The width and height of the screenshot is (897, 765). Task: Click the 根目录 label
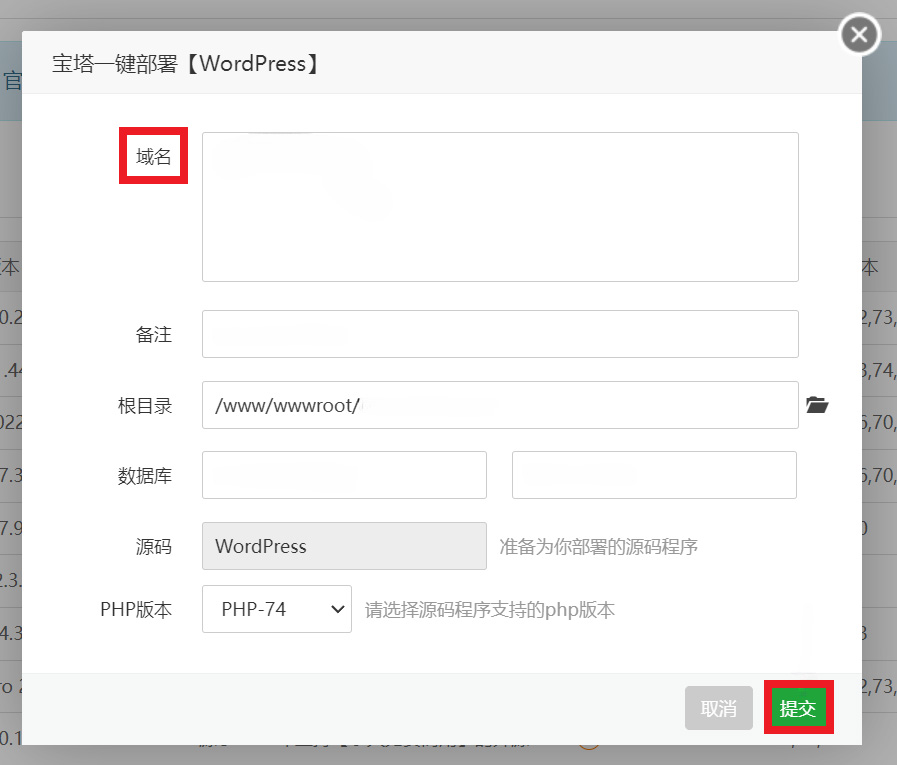(145, 406)
